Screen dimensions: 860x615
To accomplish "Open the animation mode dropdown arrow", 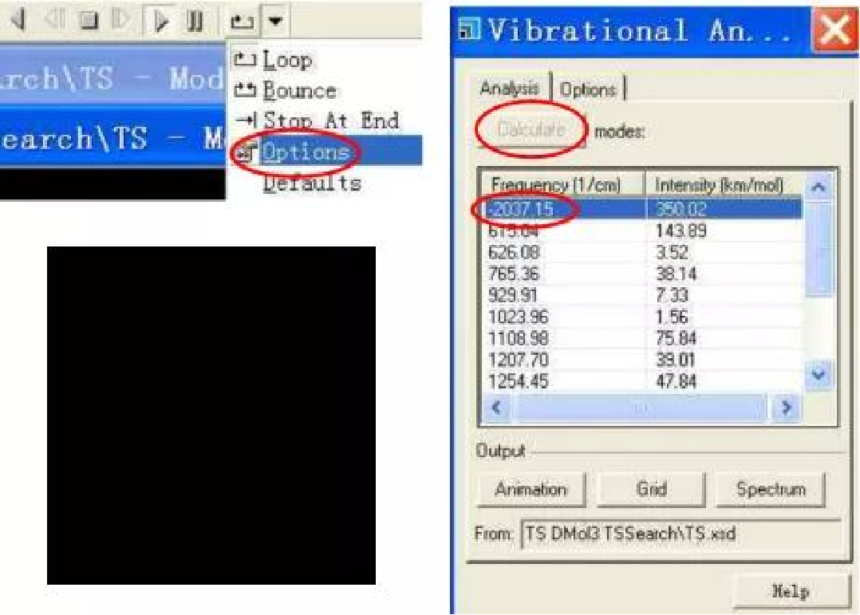I will pyautogui.click(x=275, y=21).
